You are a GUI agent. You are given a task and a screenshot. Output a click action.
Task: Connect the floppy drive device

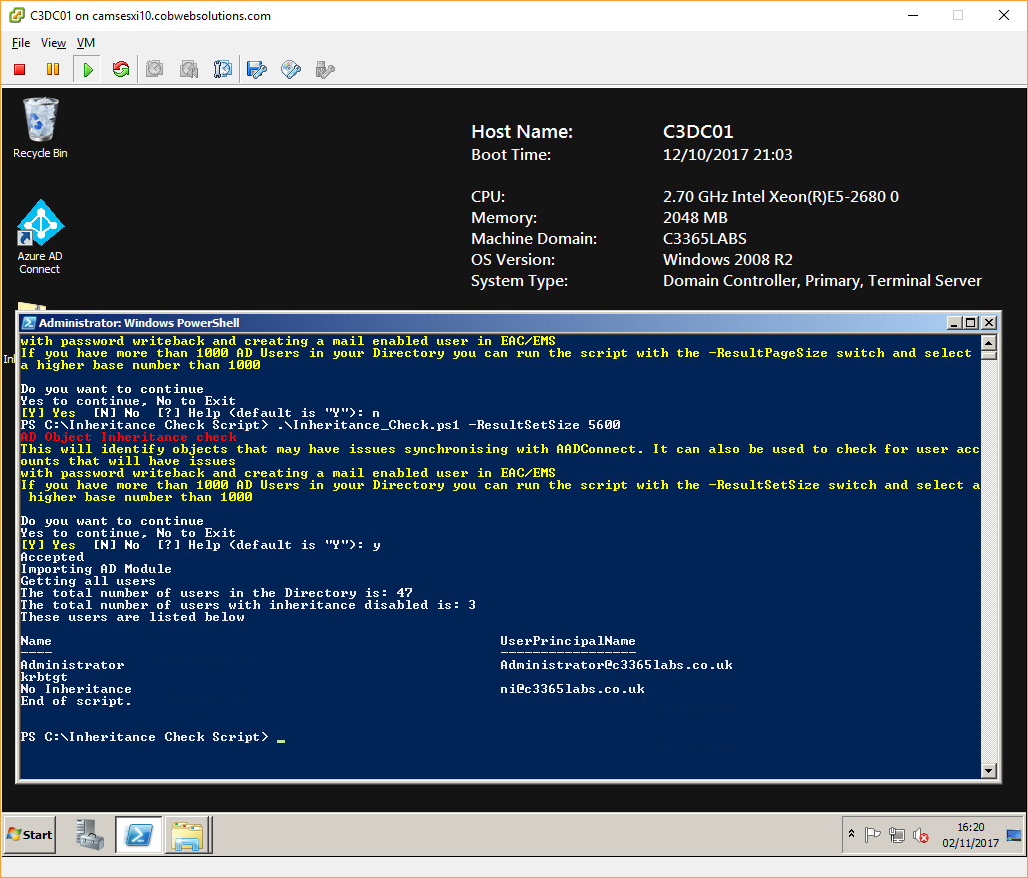pos(255,69)
